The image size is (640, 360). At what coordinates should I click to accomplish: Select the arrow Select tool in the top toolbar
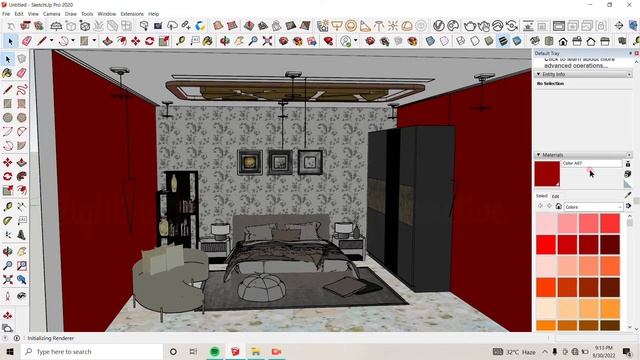click(x=10, y=41)
